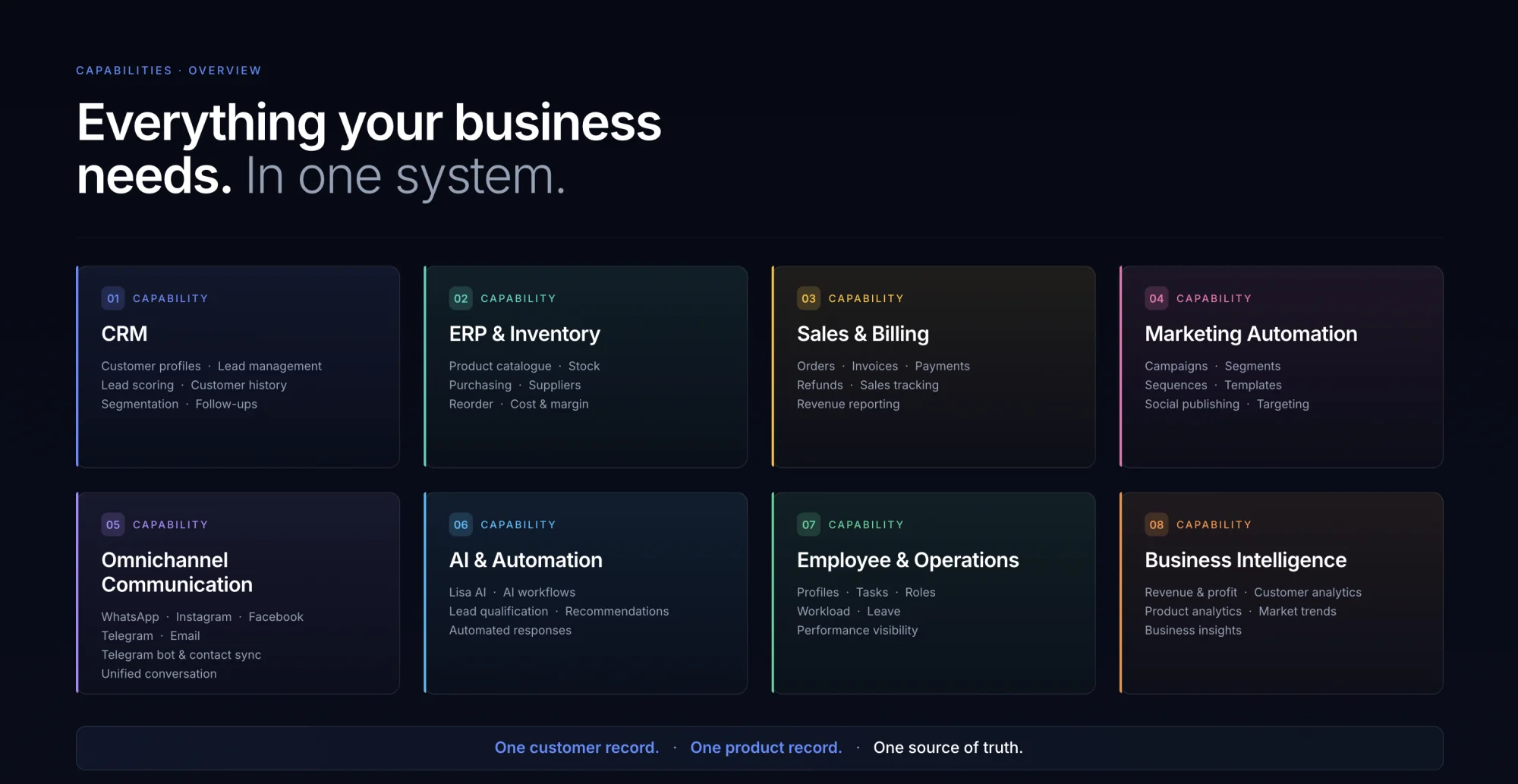Select the 03 badge on Sales & Billing card

(808, 298)
